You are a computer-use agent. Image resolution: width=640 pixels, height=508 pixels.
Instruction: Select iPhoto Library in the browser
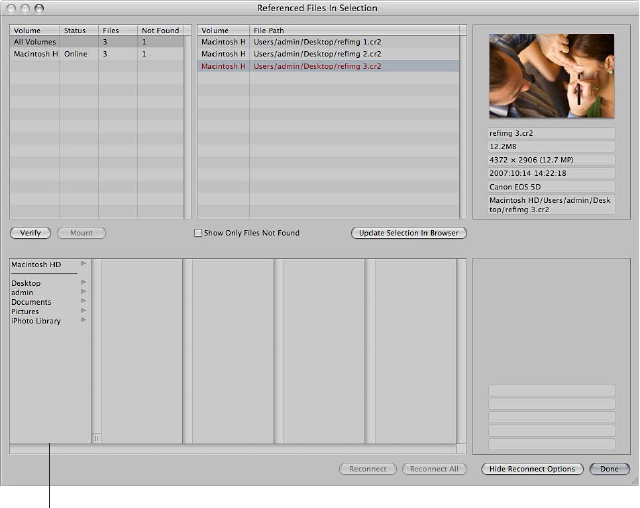click(x=36, y=321)
